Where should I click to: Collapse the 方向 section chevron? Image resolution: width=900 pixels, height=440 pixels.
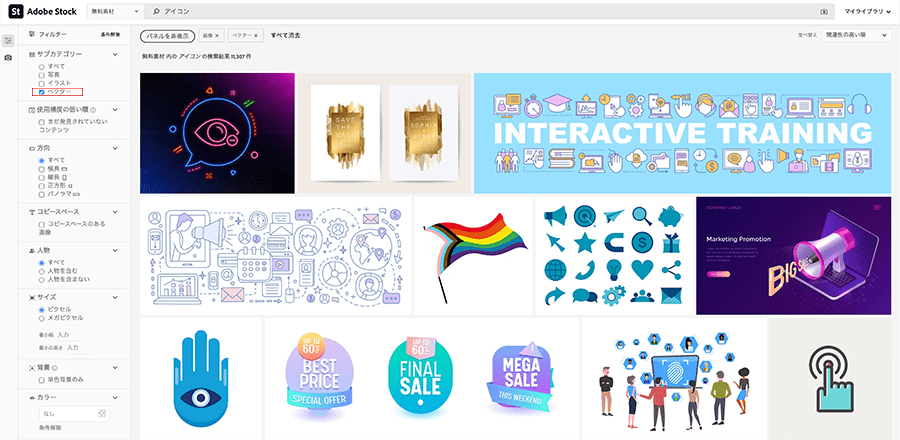tap(115, 148)
